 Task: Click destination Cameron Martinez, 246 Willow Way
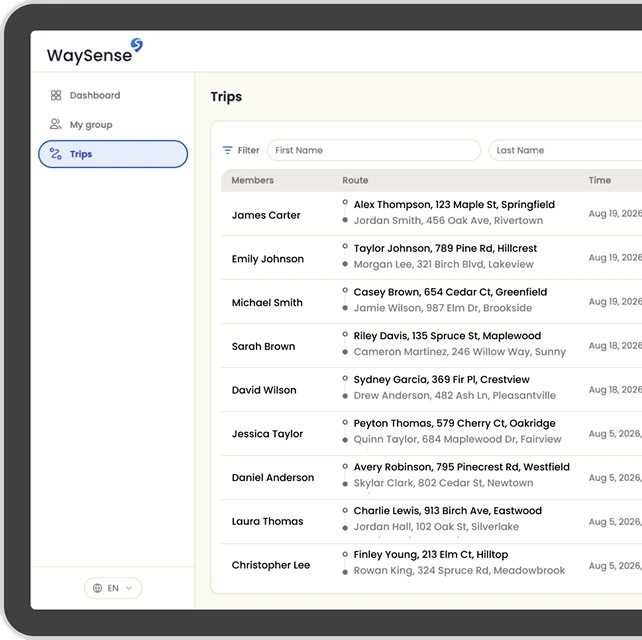coord(459,352)
